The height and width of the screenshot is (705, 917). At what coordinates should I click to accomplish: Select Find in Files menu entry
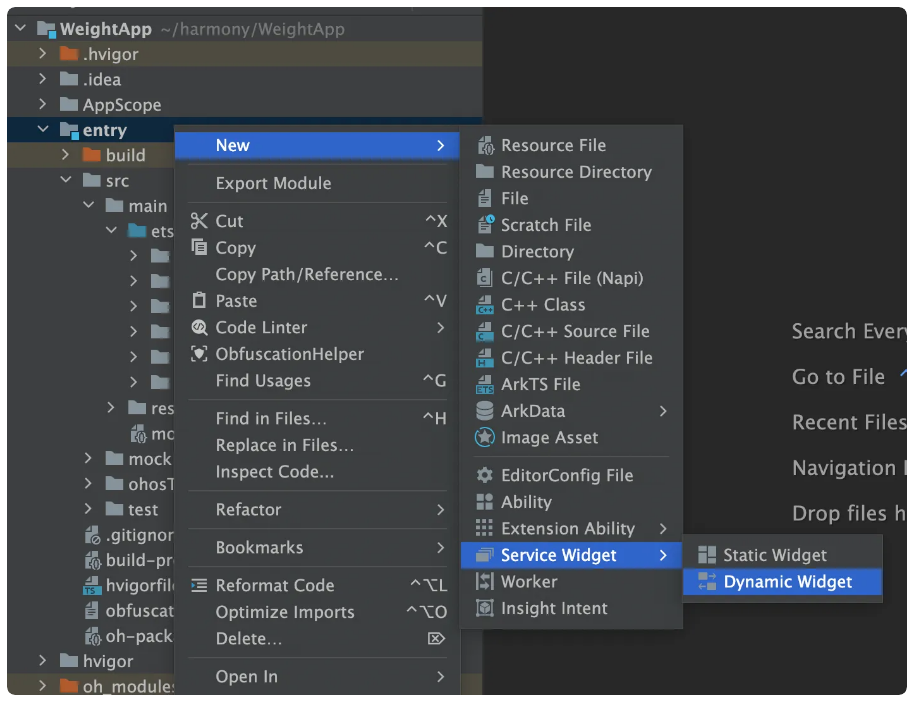(271, 419)
